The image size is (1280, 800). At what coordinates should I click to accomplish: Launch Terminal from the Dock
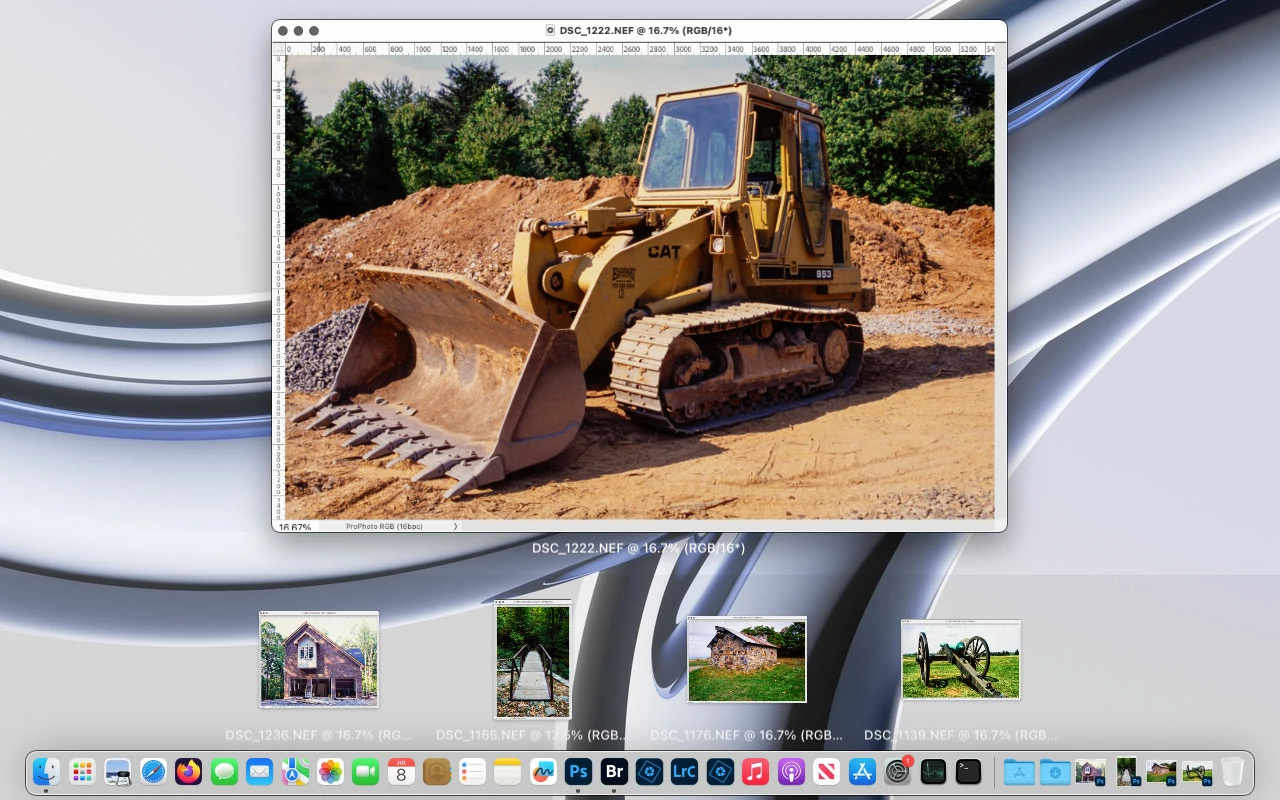pos(968,772)
